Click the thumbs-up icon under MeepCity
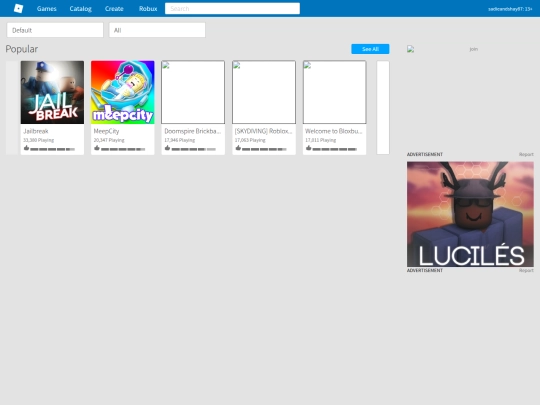540x405 pixels. pos(97,148)
